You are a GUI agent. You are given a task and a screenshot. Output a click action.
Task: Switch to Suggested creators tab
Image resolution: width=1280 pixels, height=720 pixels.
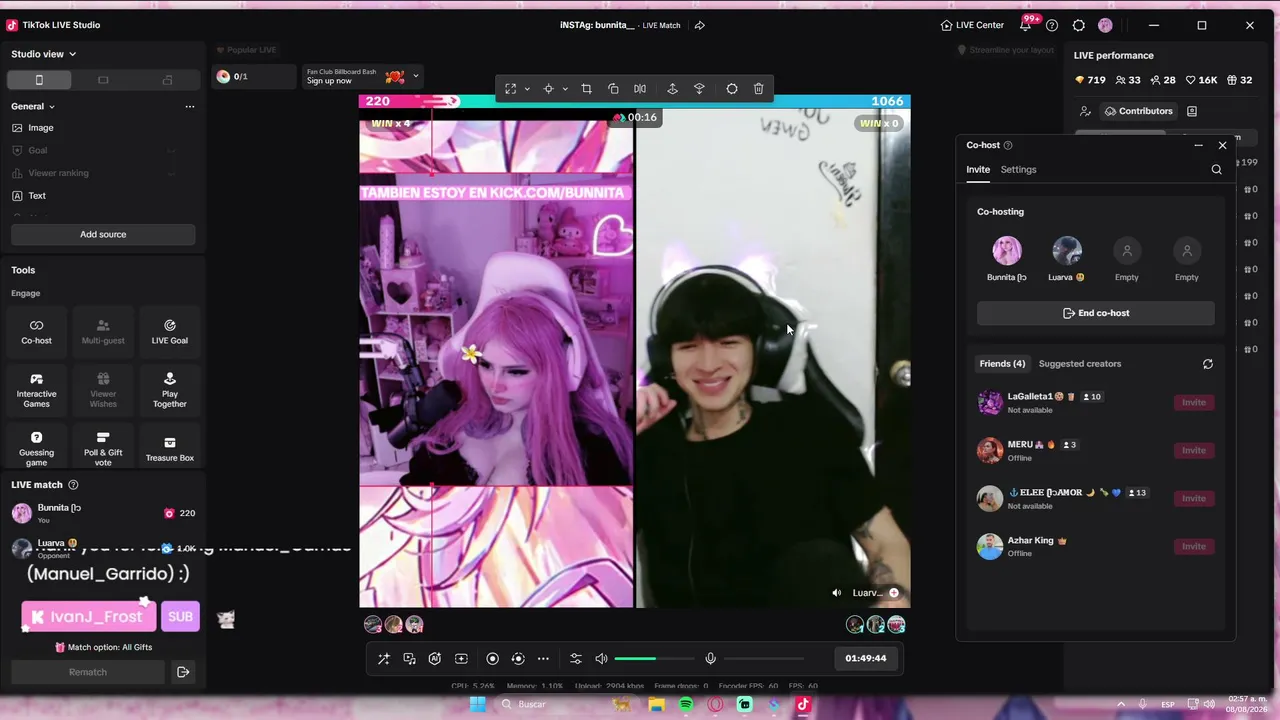[x=1080, y=364]
